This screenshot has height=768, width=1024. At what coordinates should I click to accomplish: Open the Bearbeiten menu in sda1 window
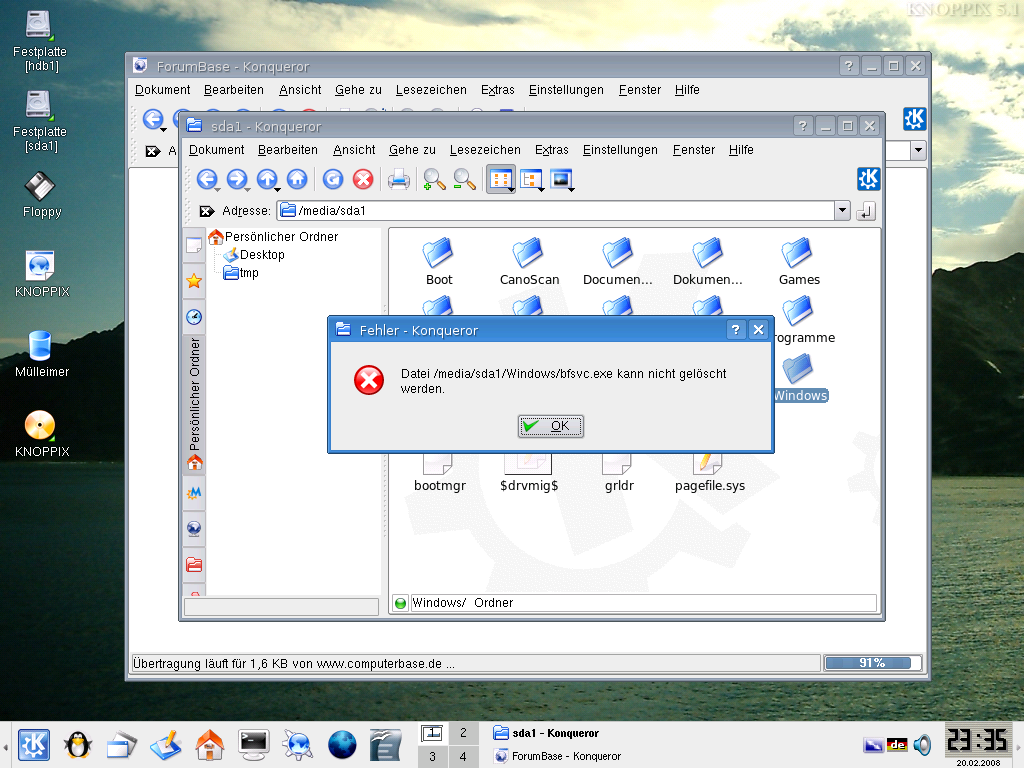point(288,150)
